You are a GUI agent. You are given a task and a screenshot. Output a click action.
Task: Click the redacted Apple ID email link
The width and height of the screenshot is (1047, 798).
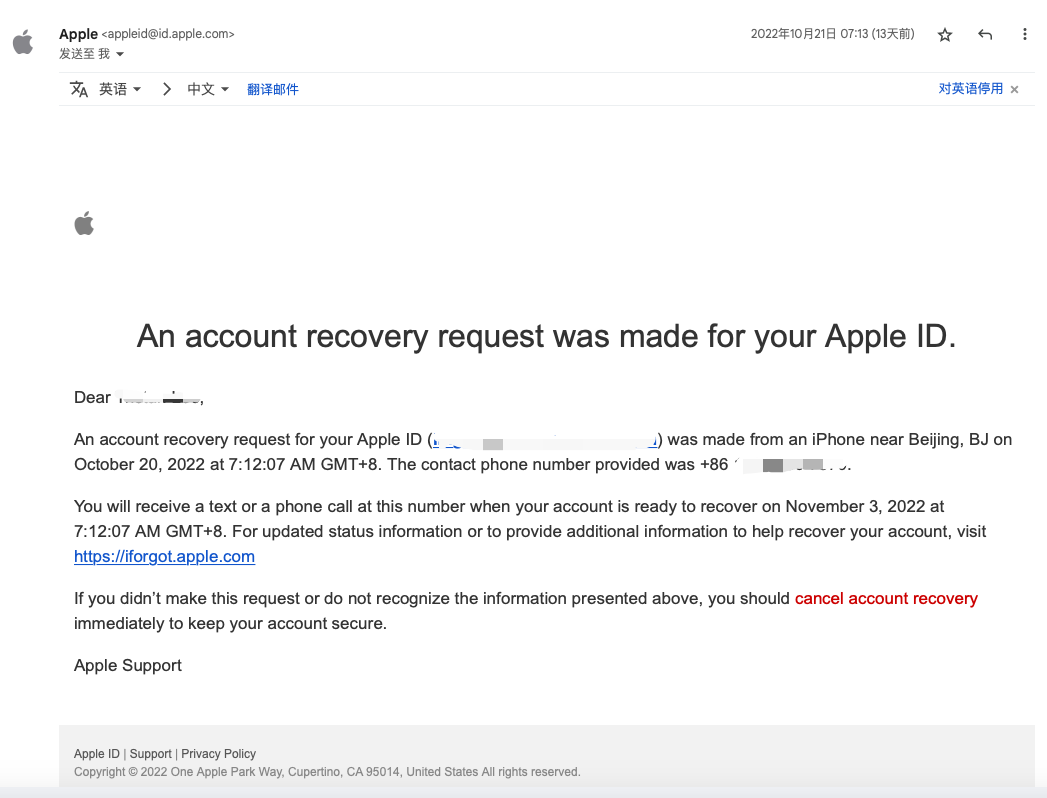[545, 440]
